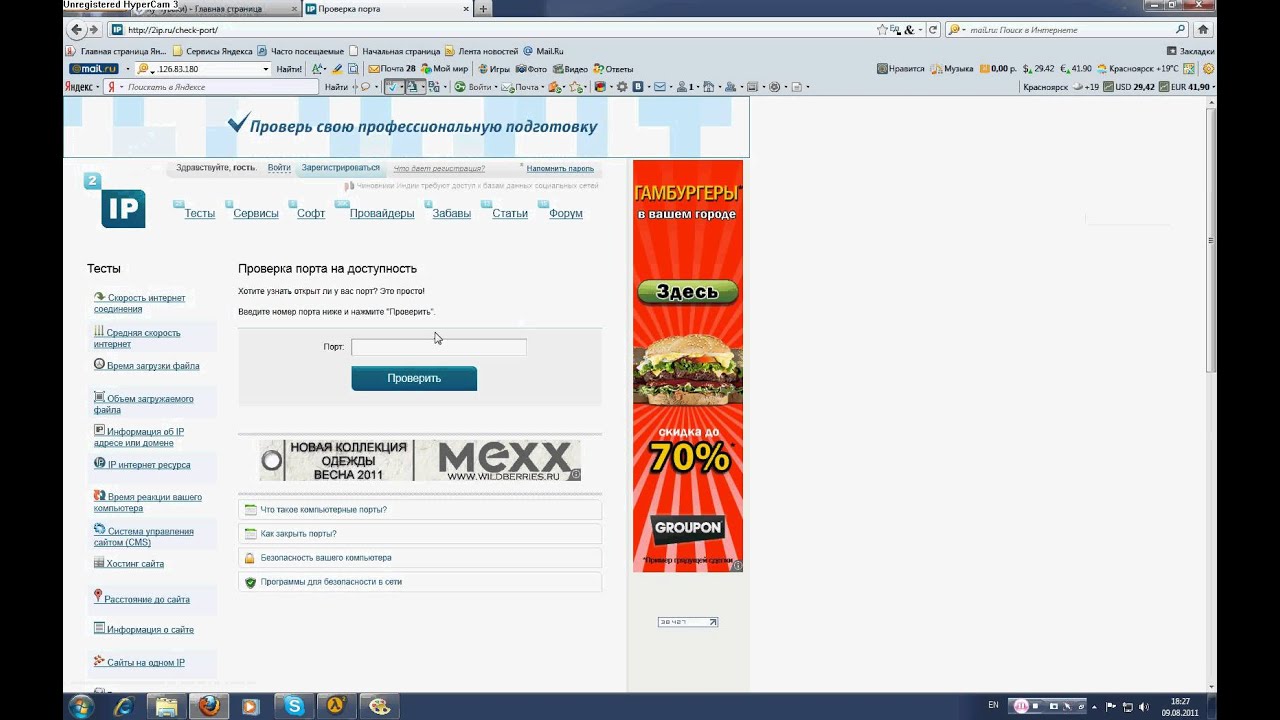1280x720 pixels.
Task: Open 'Почта 28' on the mail.ru toolbar
Action: tap(392, 69)
